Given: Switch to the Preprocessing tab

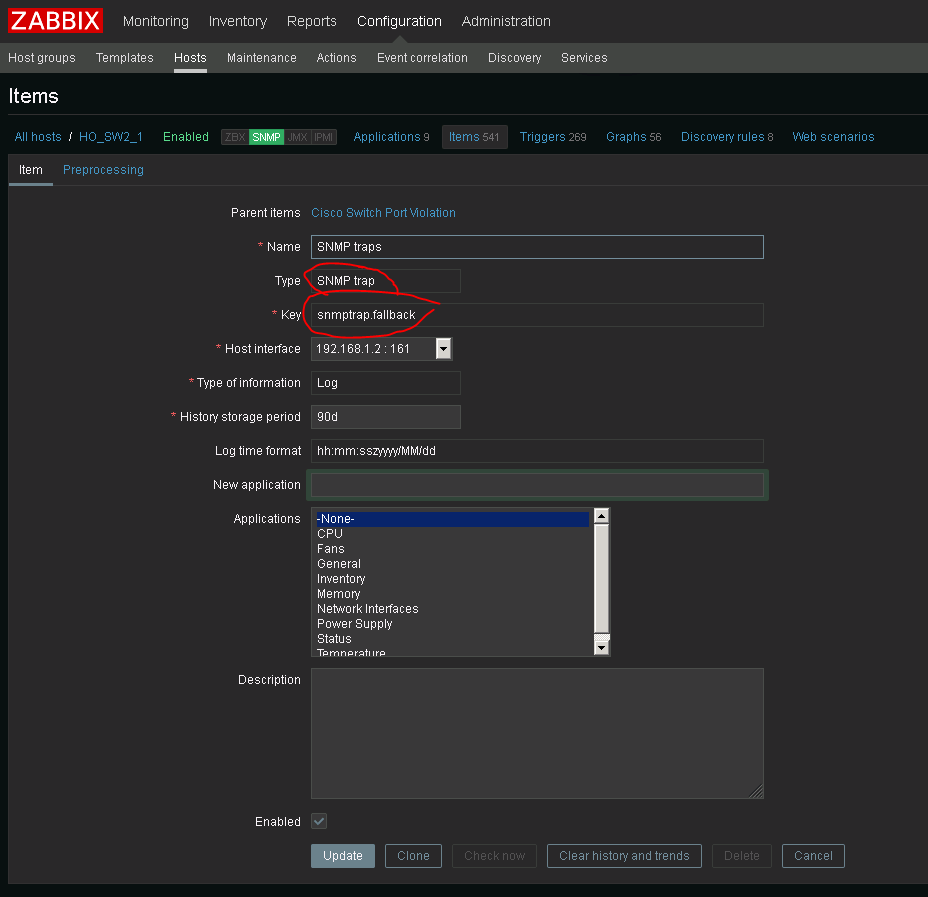Looking at the screenshot, I should click(103, 170).
